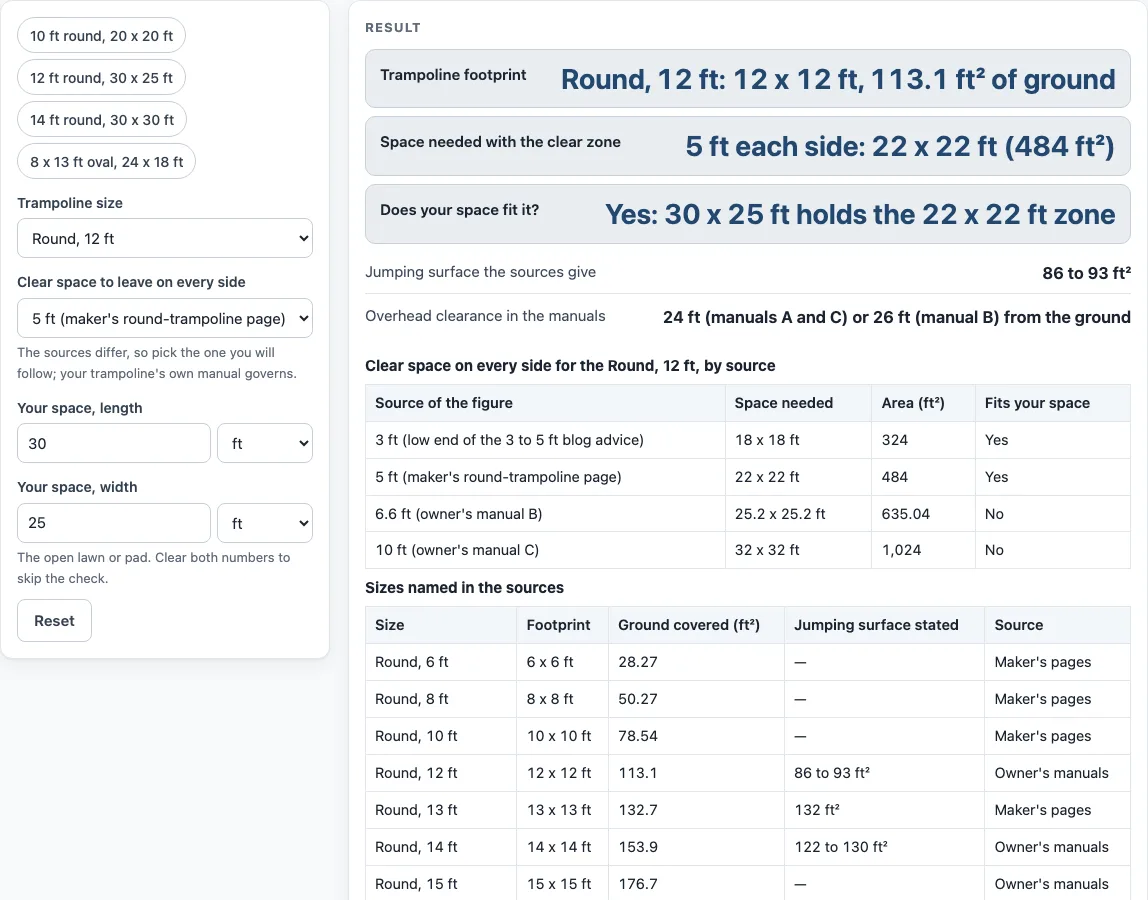Click the '25.2 x 25.2 ft' space needed cell
Image resolution: width=1148 pixels, height=900 pixels.
pos(798,513)
